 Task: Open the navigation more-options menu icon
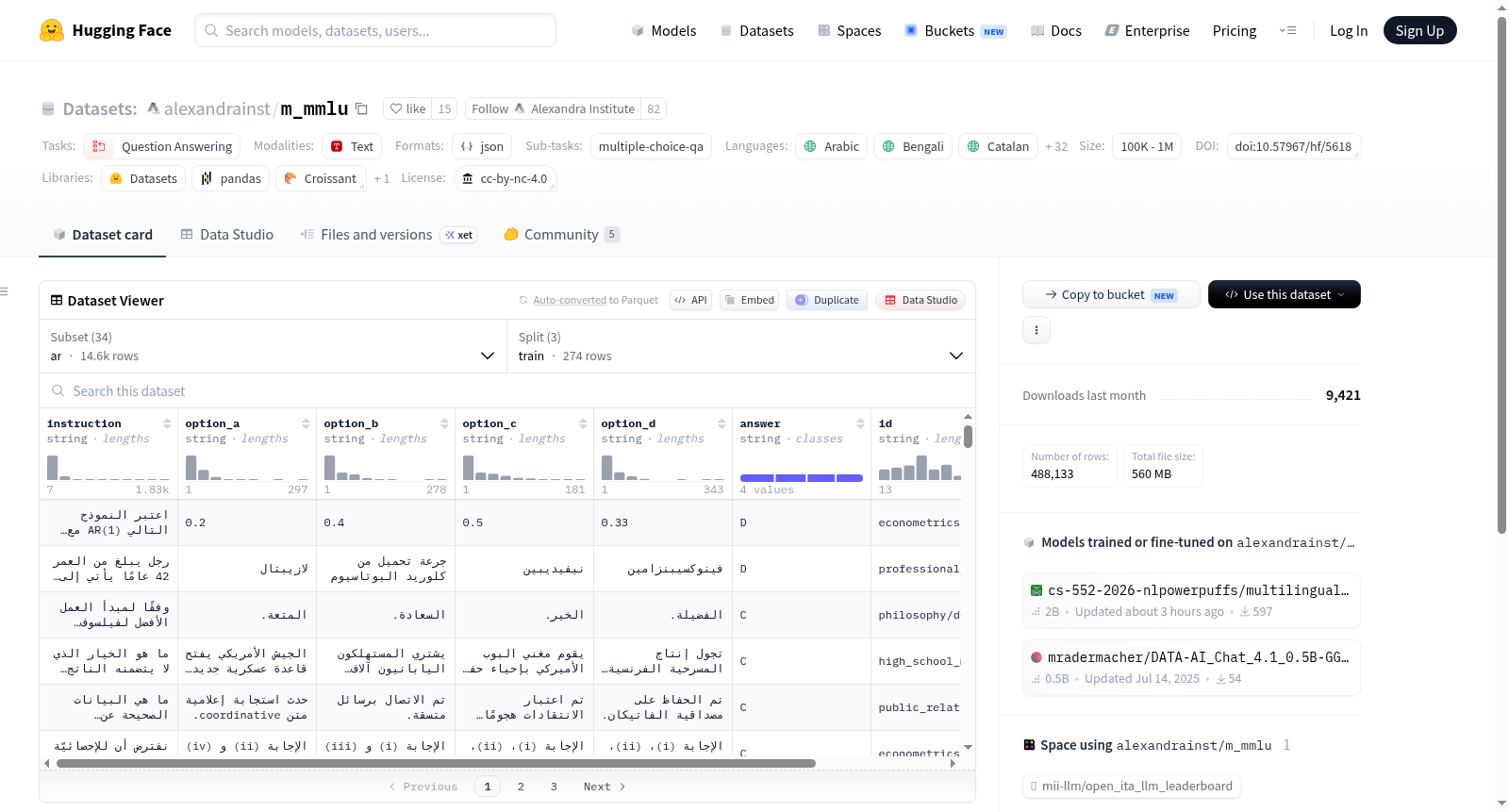pyautogui.click(x=1287, y=30)
